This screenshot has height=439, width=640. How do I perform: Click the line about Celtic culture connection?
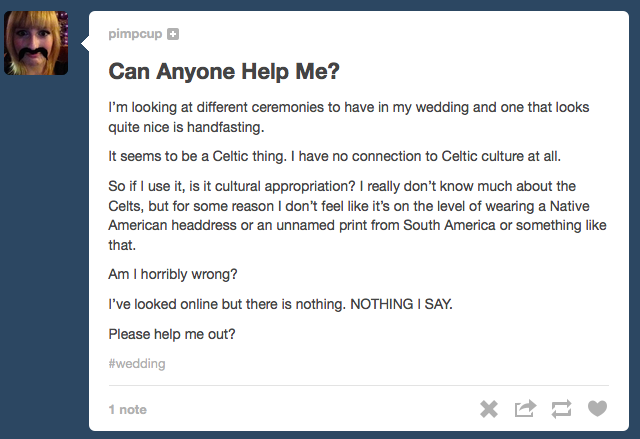click(335, 156)
